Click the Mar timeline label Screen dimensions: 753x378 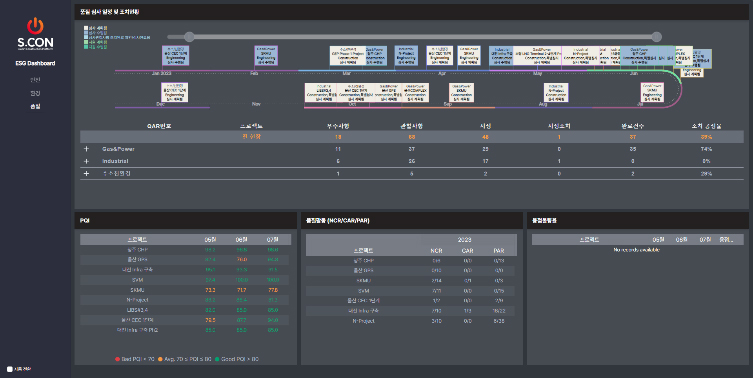pyautogui.click(x=346, y=73)
